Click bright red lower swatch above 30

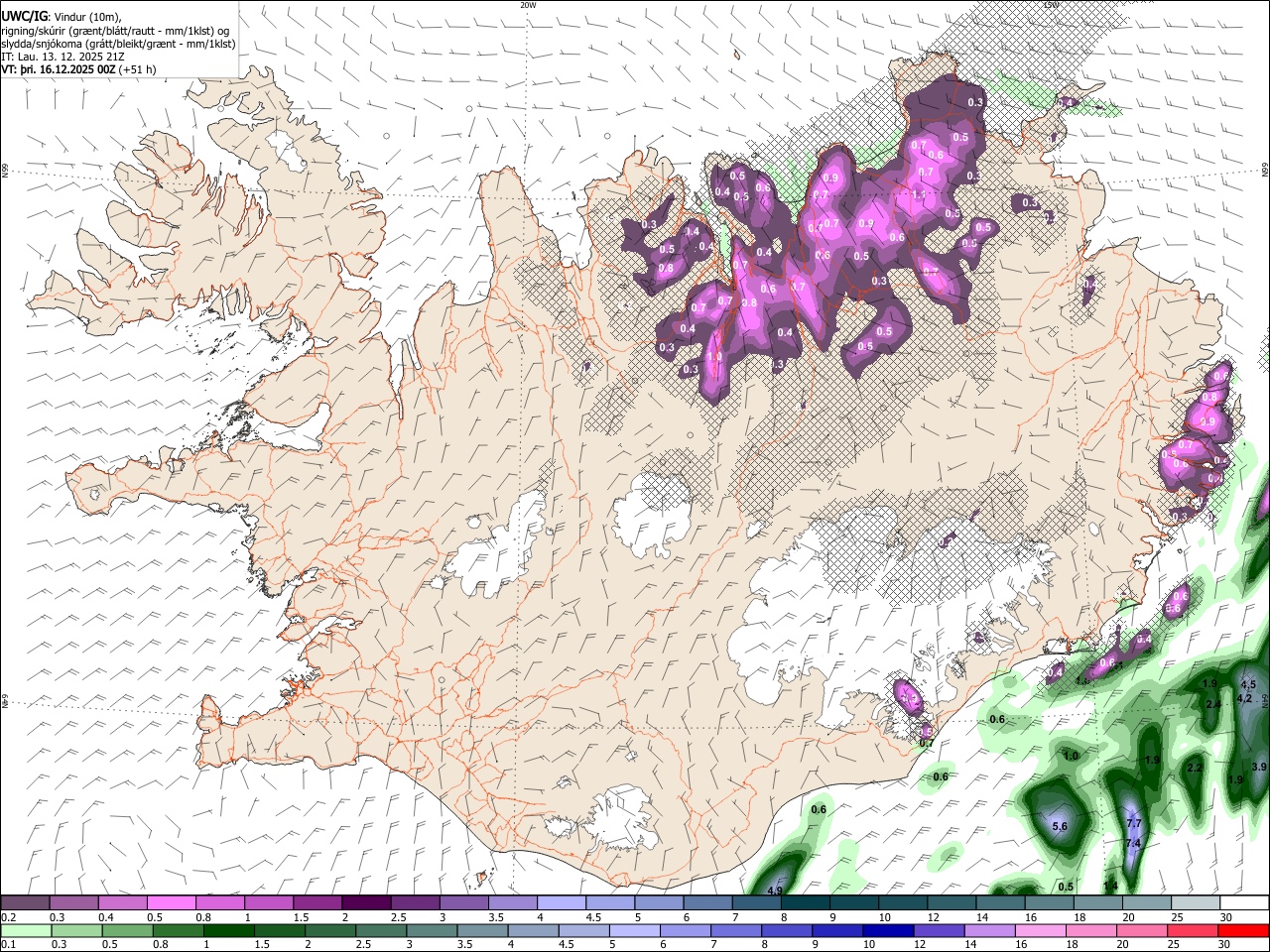(1244, 930)
